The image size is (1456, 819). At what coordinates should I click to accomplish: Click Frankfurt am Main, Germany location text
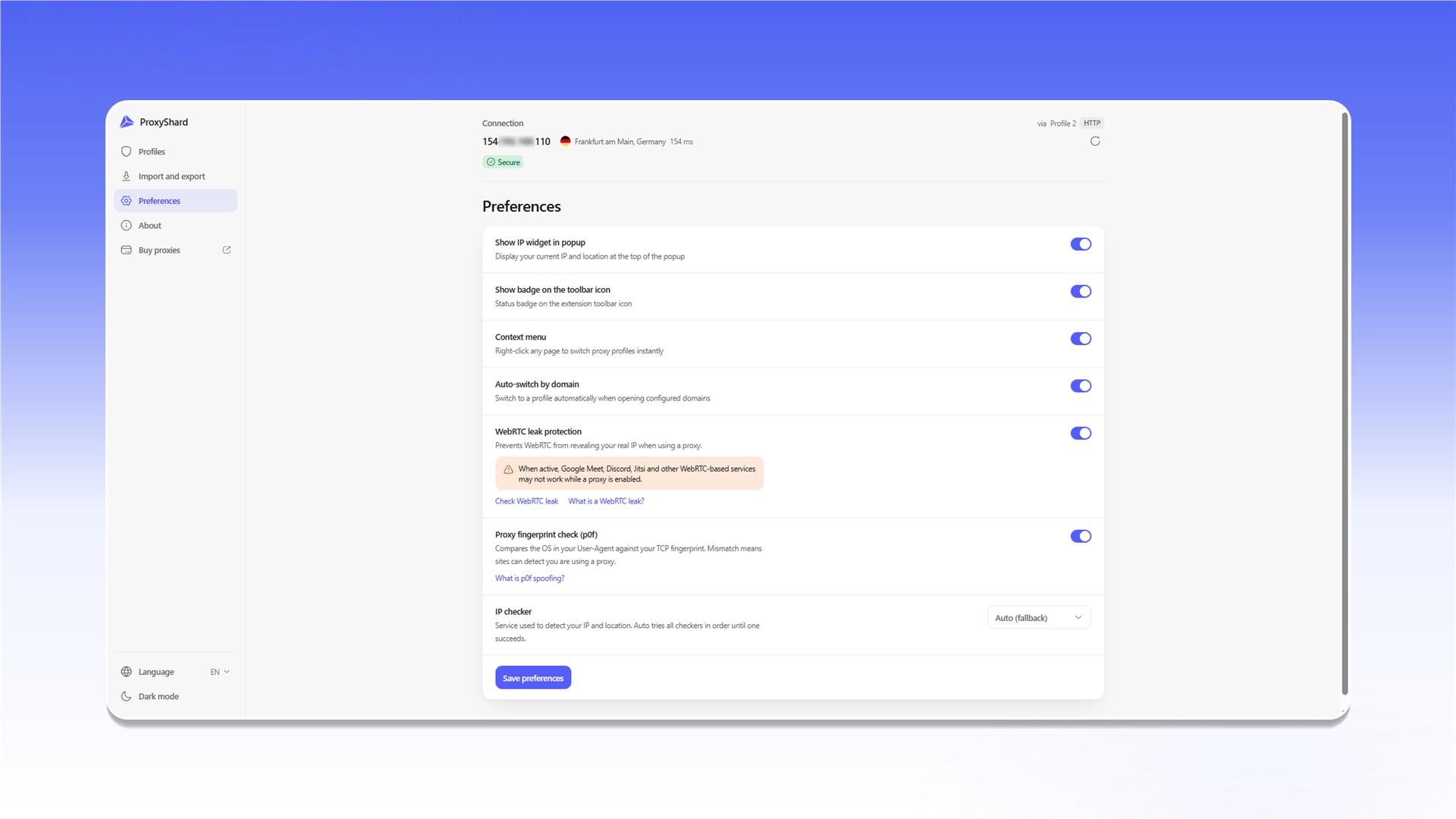pyautogui.click(x=620, y=142)
